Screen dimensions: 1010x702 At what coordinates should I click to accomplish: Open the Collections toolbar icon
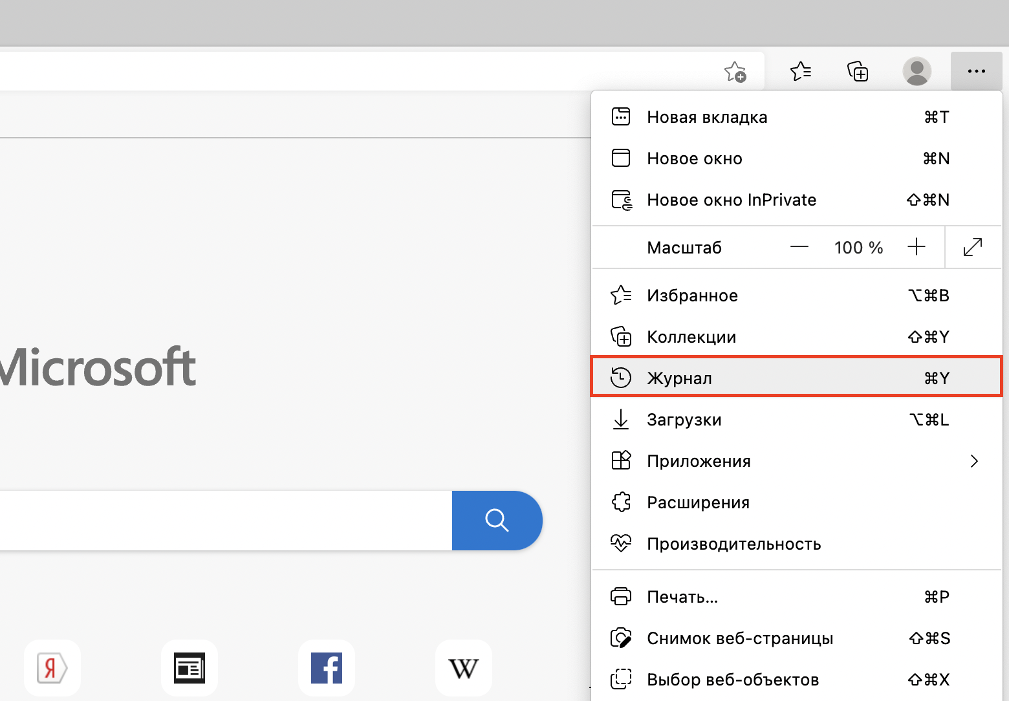[858, 71]
